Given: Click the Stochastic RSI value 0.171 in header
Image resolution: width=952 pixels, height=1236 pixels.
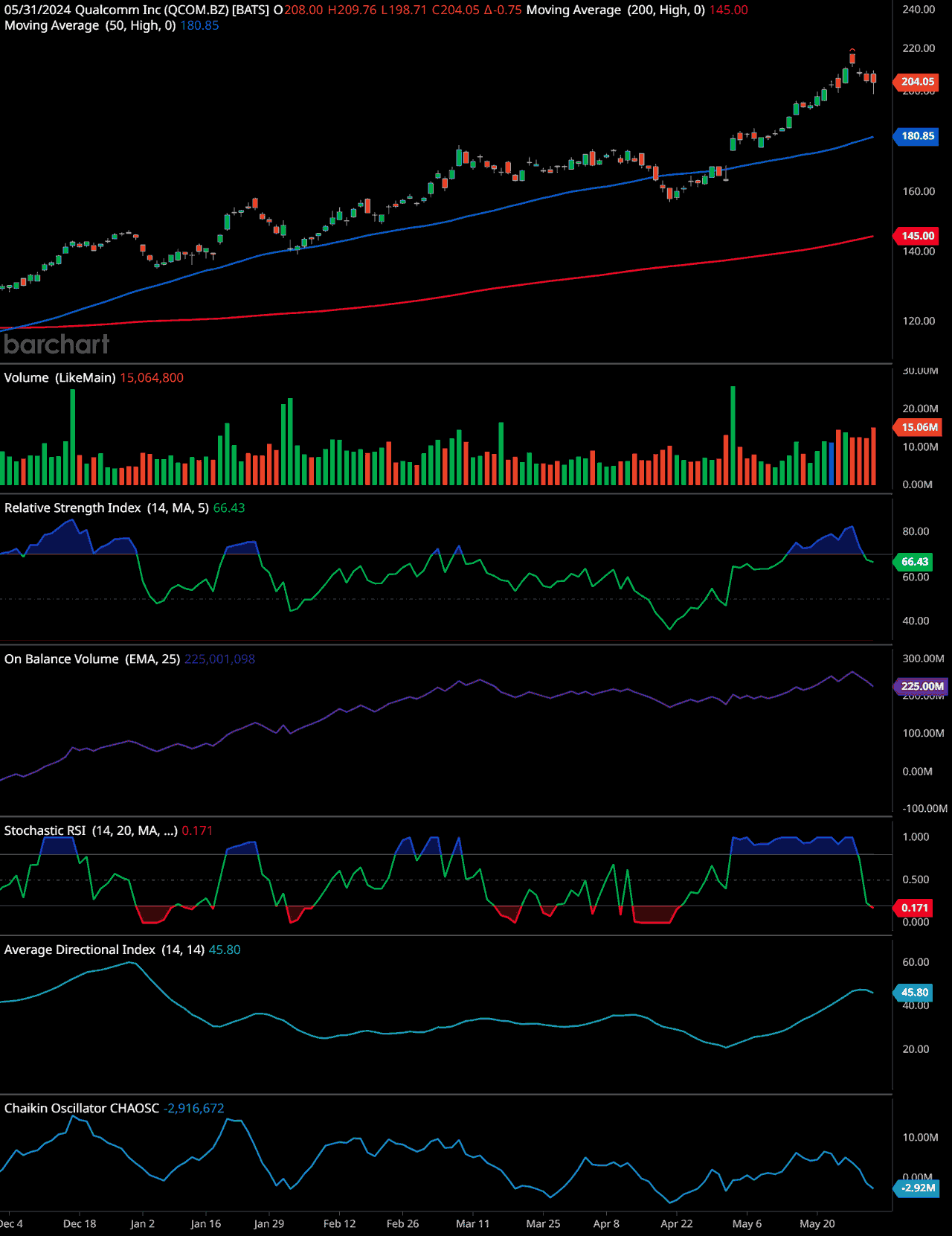Looking at the screenshot, I should 197,830.
